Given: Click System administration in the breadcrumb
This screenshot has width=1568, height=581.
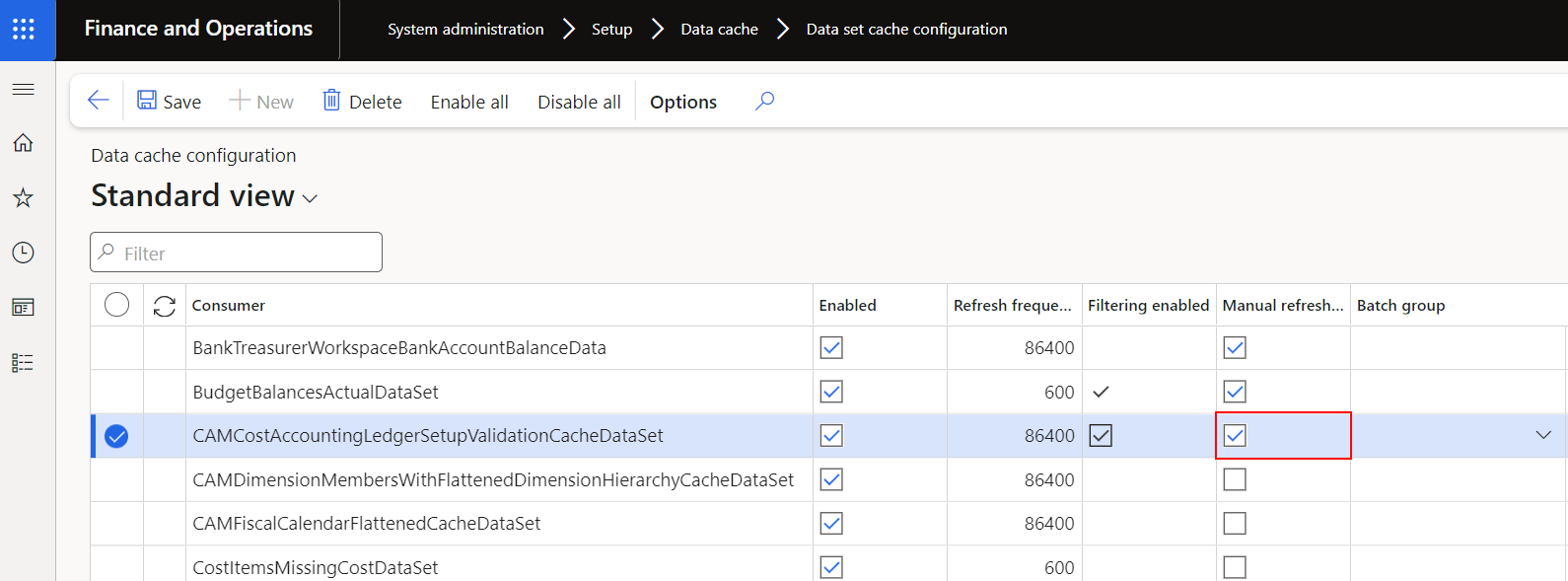Looking at the screenshot, I should 465,30.
